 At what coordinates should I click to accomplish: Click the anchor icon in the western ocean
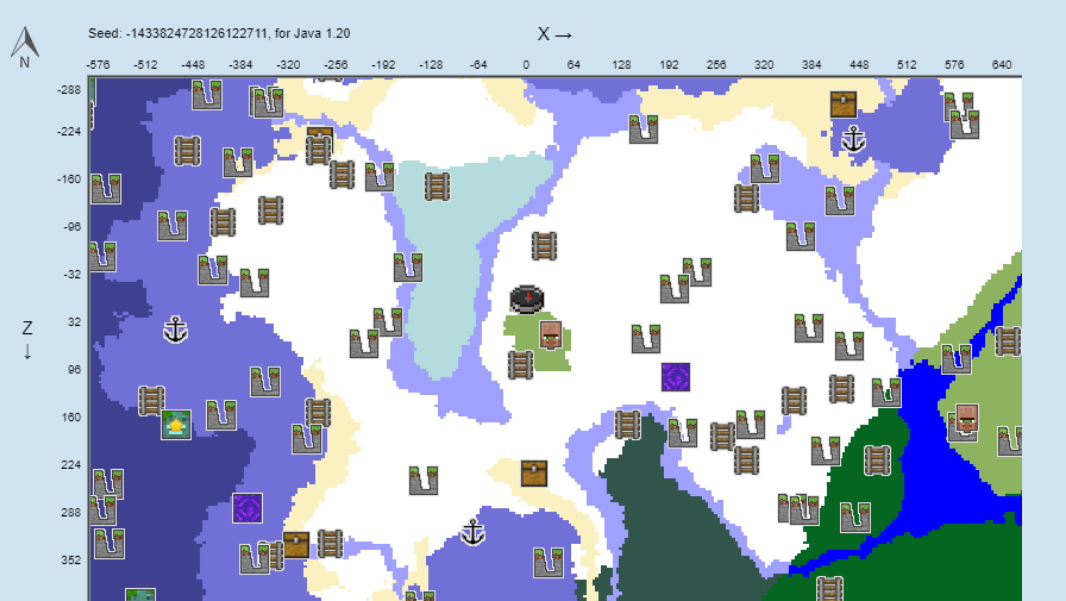[x=177, y=331]
